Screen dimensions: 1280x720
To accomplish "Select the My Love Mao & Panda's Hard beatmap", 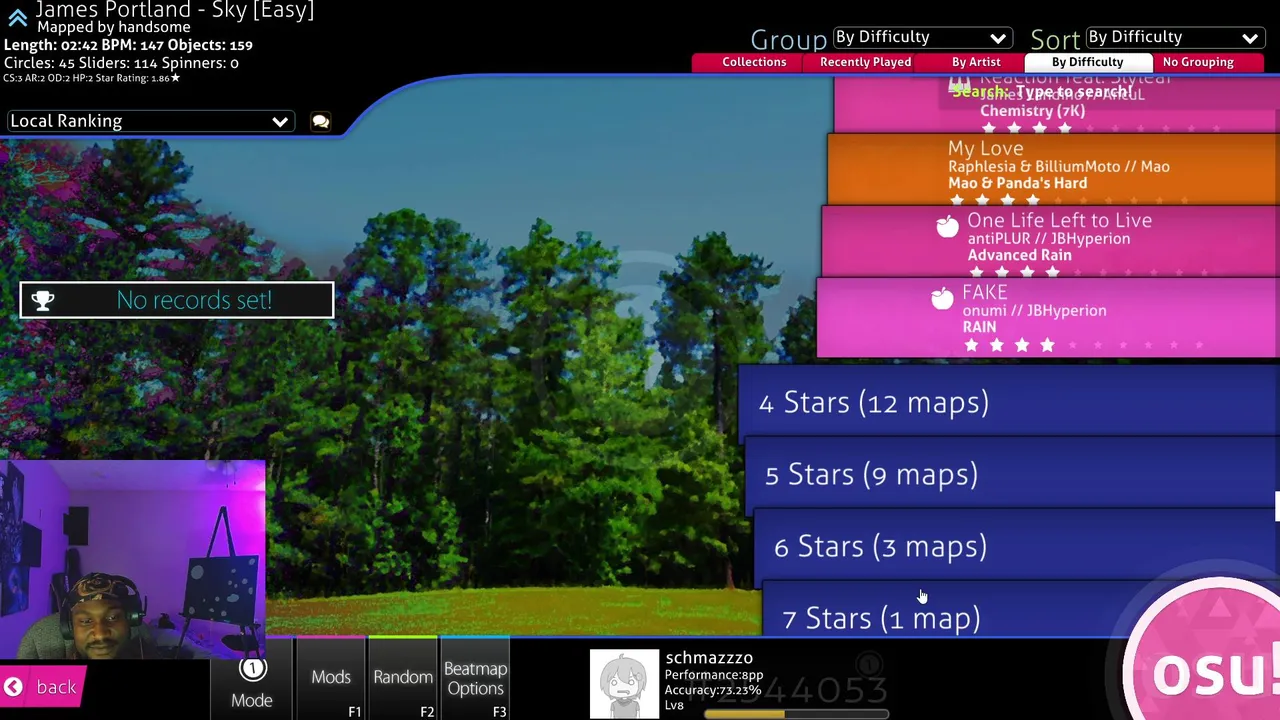I will pyautogui.click(x=1052, y=168).
